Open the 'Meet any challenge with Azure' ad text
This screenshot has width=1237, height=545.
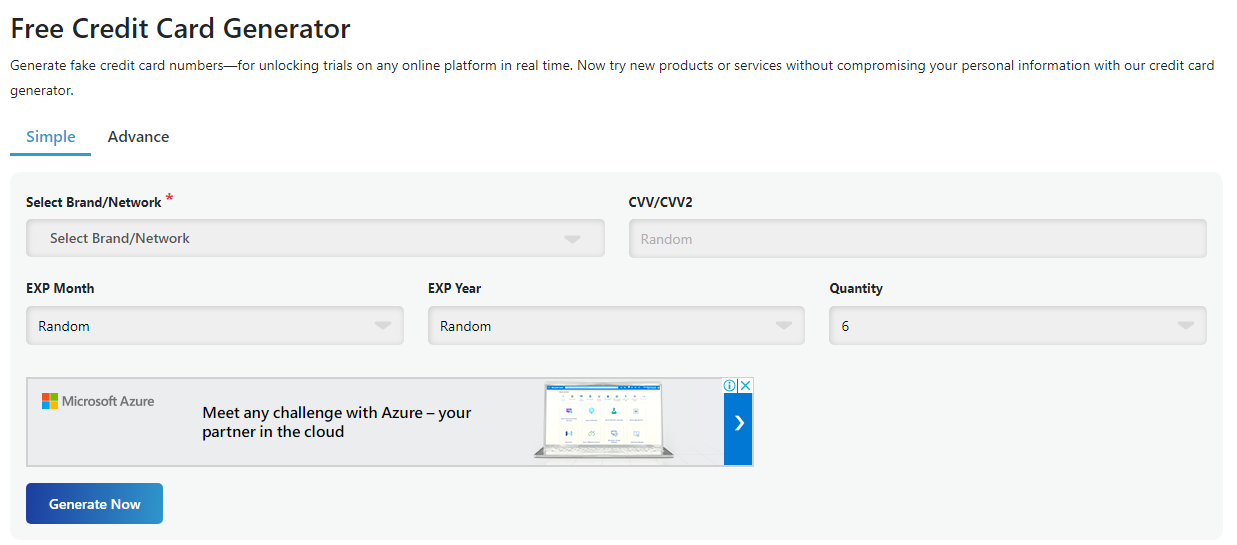(x=336, y=422)
